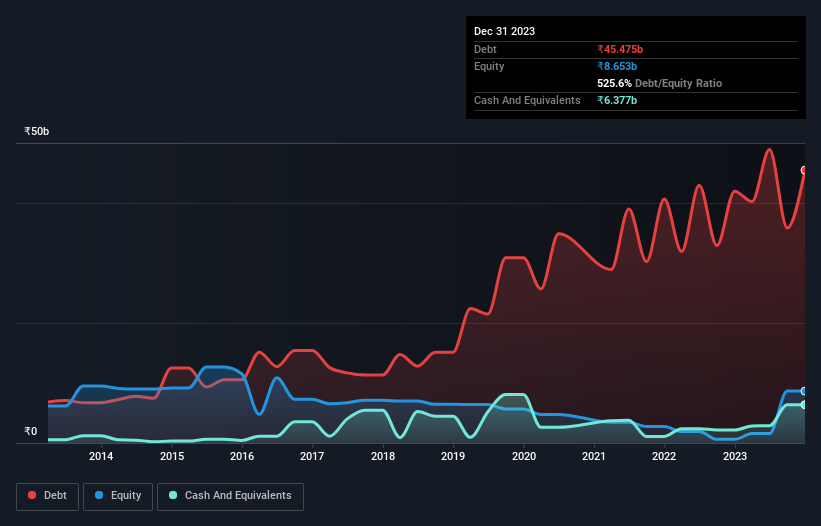Click the 2017 x-axis label
This screenshot has height=526, width=821.
(312, 456)
